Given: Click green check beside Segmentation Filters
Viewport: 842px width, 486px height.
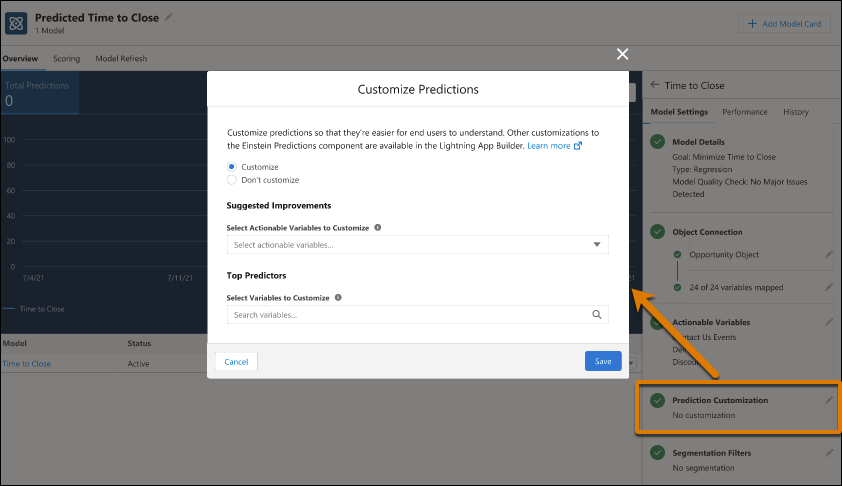Looking at the screenshot, I should (x=657, y=453).
